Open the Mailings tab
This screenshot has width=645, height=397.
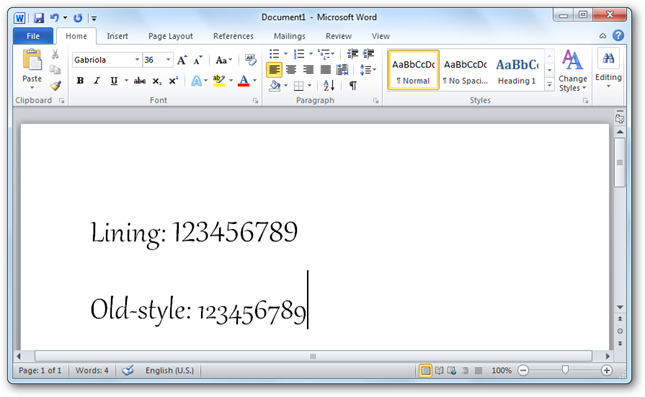[290, 36]
